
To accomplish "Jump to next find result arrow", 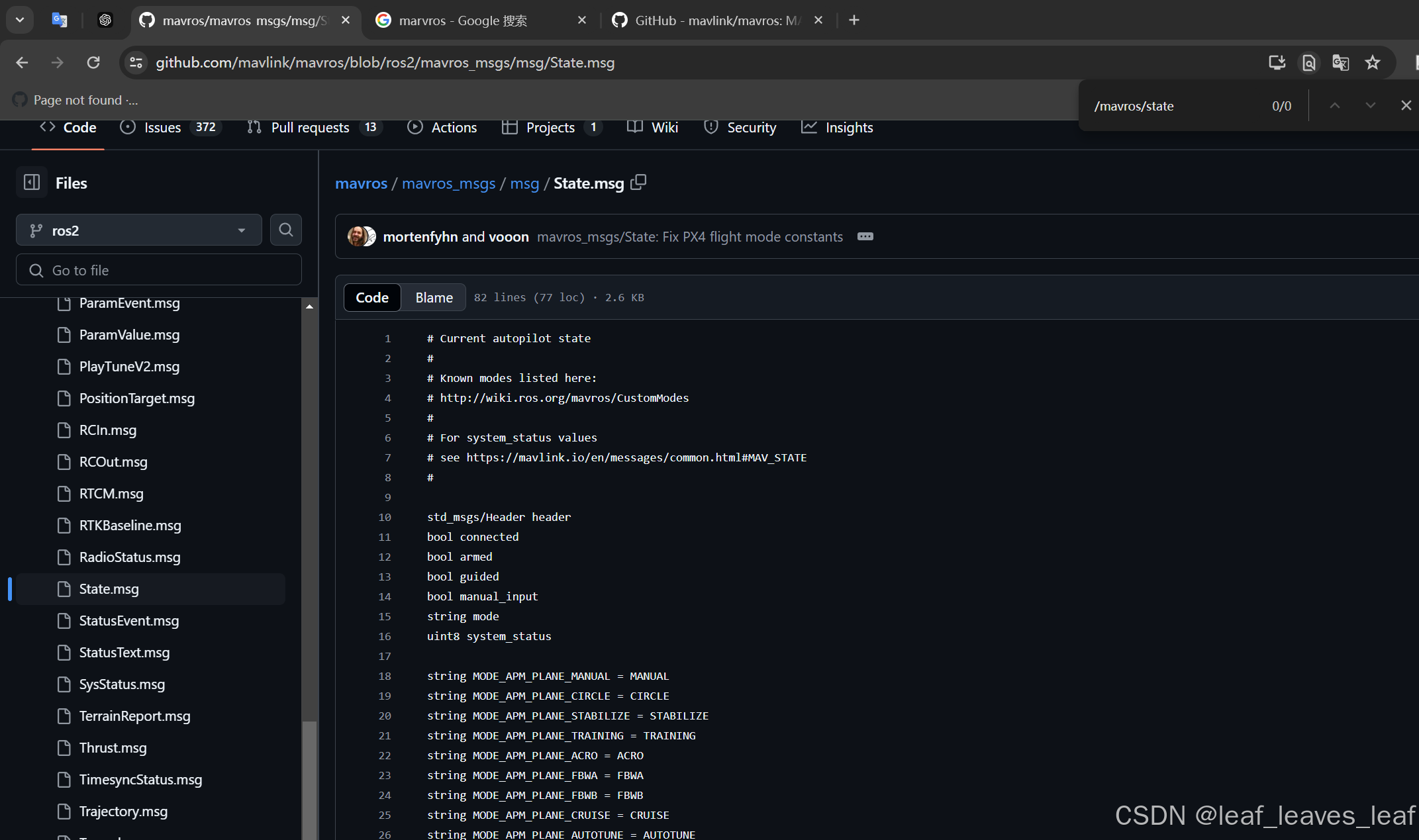I will [x=1370, y=106].
